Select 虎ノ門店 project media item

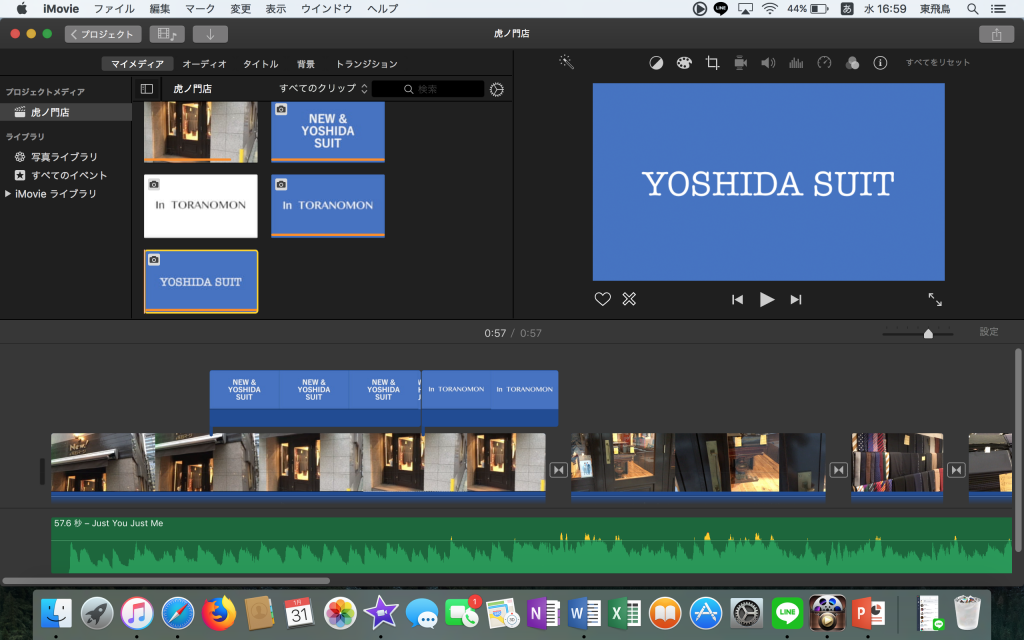coord(66,112)
